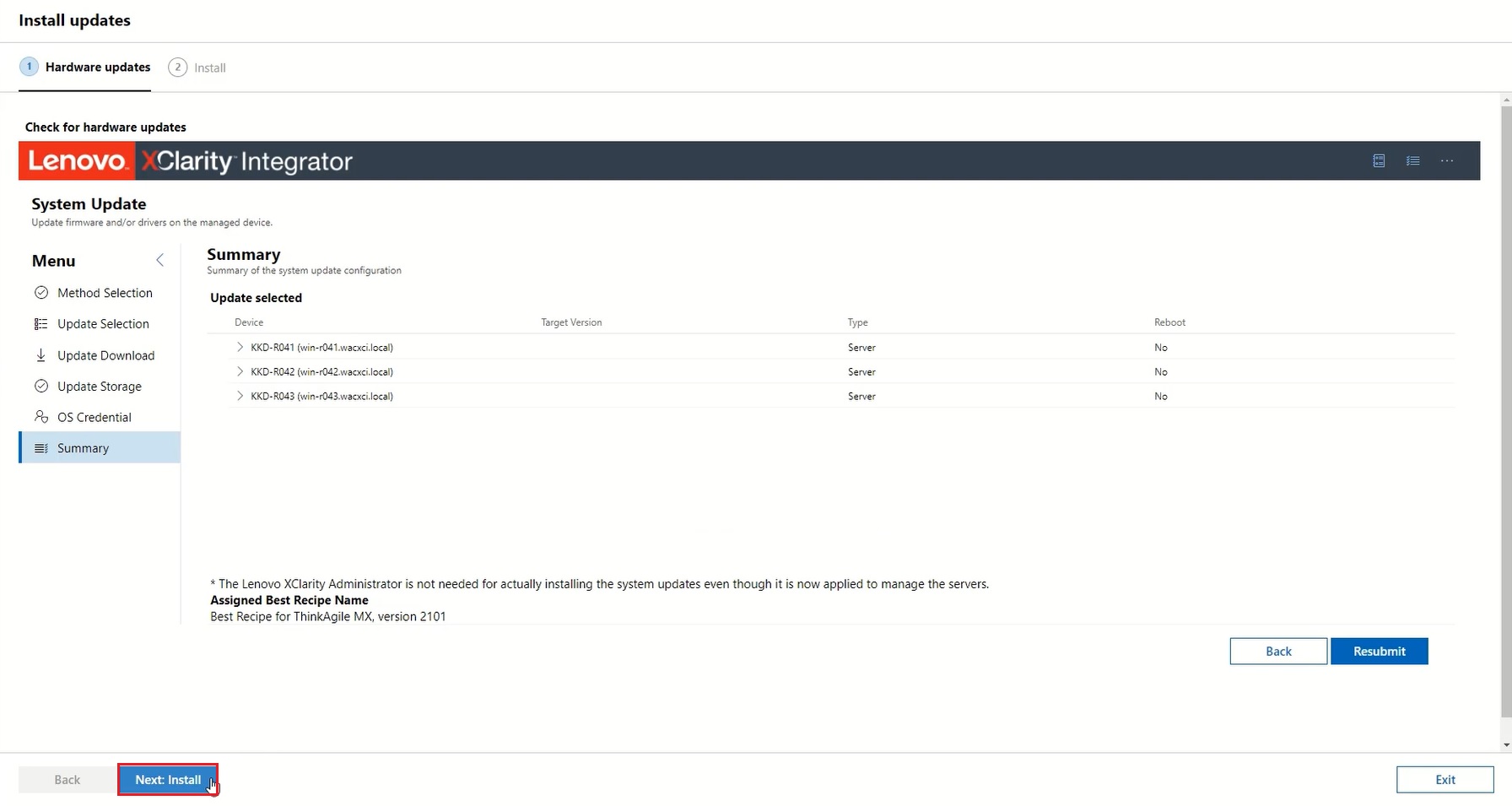Open the more options ellipsis in header

pos(1447,160)
